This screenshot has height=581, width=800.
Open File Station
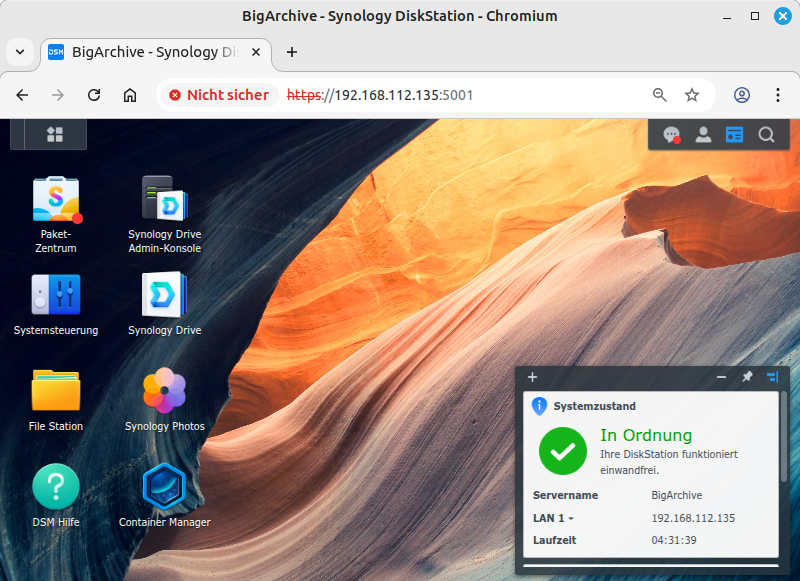(56, 391)
